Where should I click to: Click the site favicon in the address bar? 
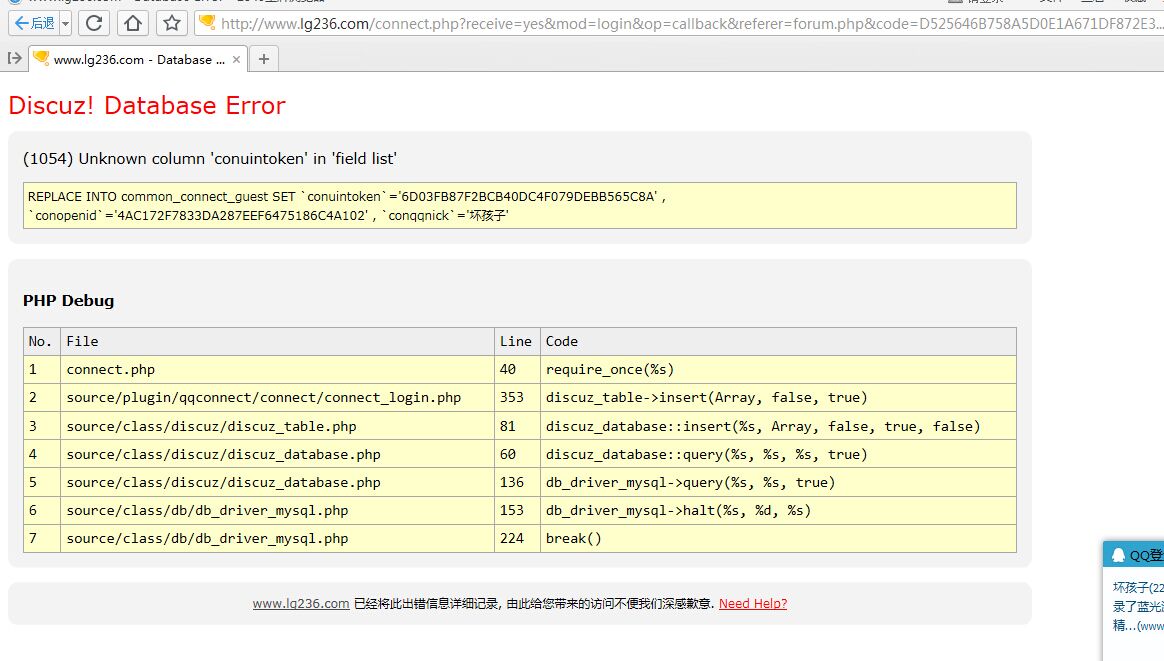click(207, 22)
